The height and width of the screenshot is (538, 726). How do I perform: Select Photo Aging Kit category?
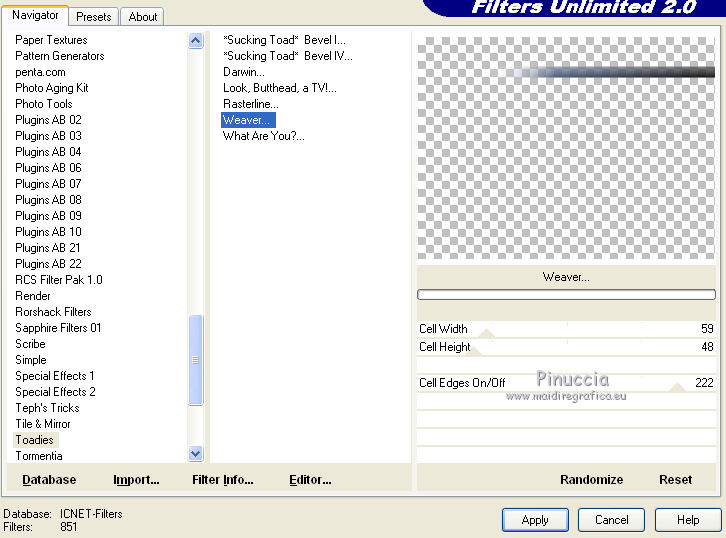click(x=52, y=88)
